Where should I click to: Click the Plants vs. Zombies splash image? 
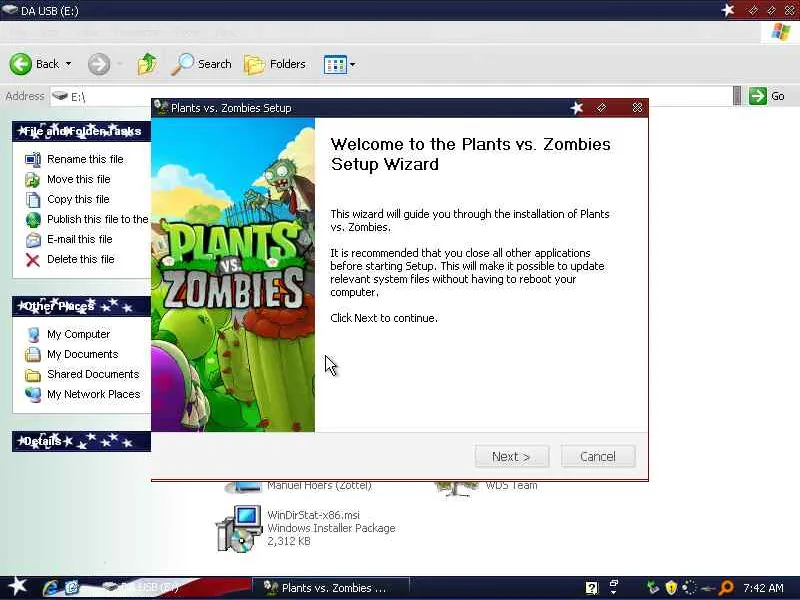(233, 275)
